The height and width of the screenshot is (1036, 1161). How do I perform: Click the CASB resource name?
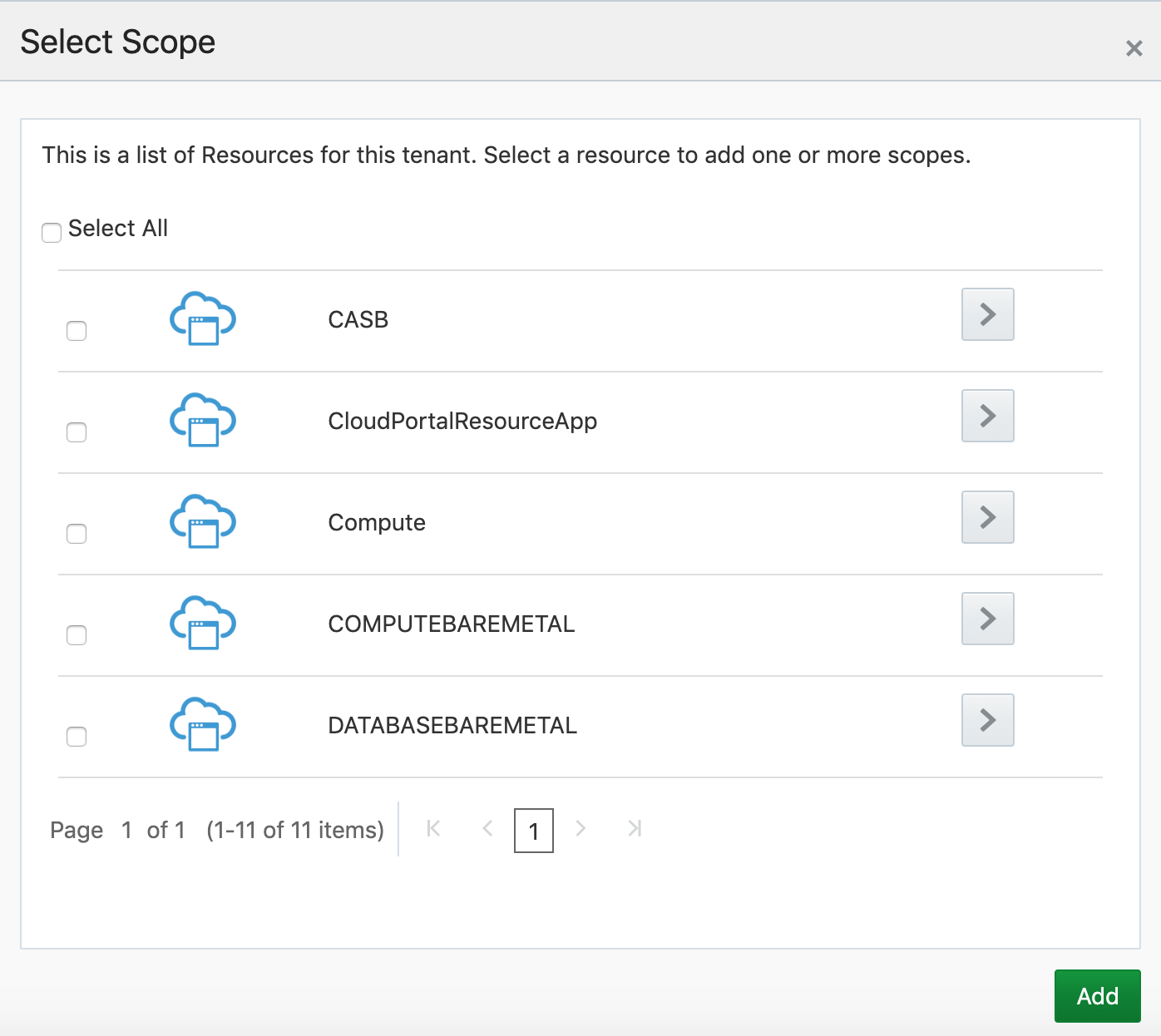point(358,319)
